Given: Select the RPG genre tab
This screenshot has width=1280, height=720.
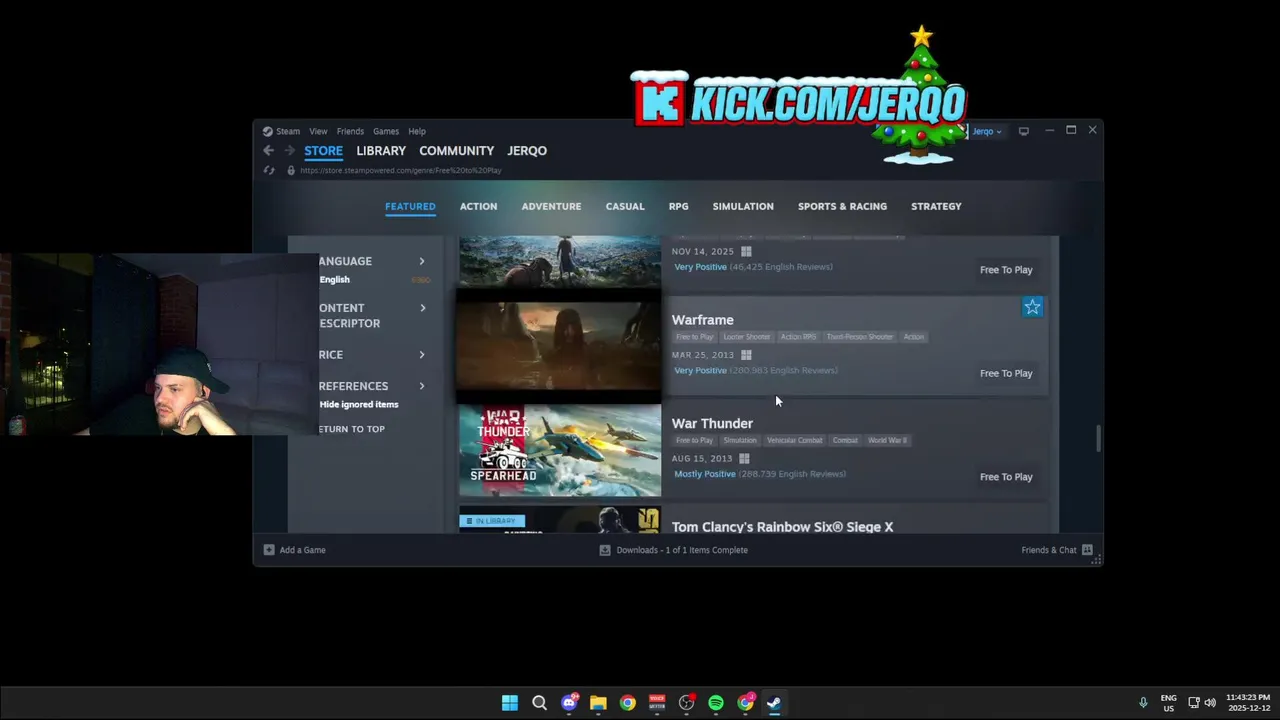Looking at the screenshot, I should (679, 206).
